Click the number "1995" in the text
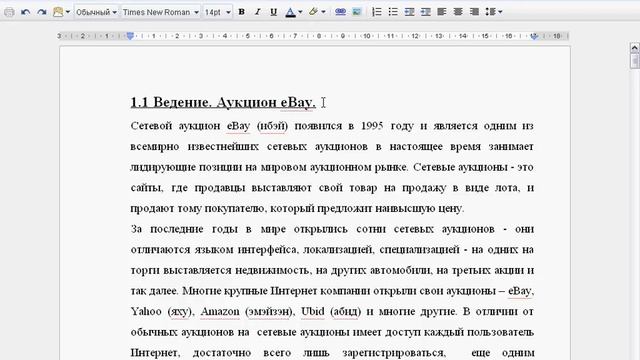The height and width of the screenshot is (360, 640). pos(372,126)
